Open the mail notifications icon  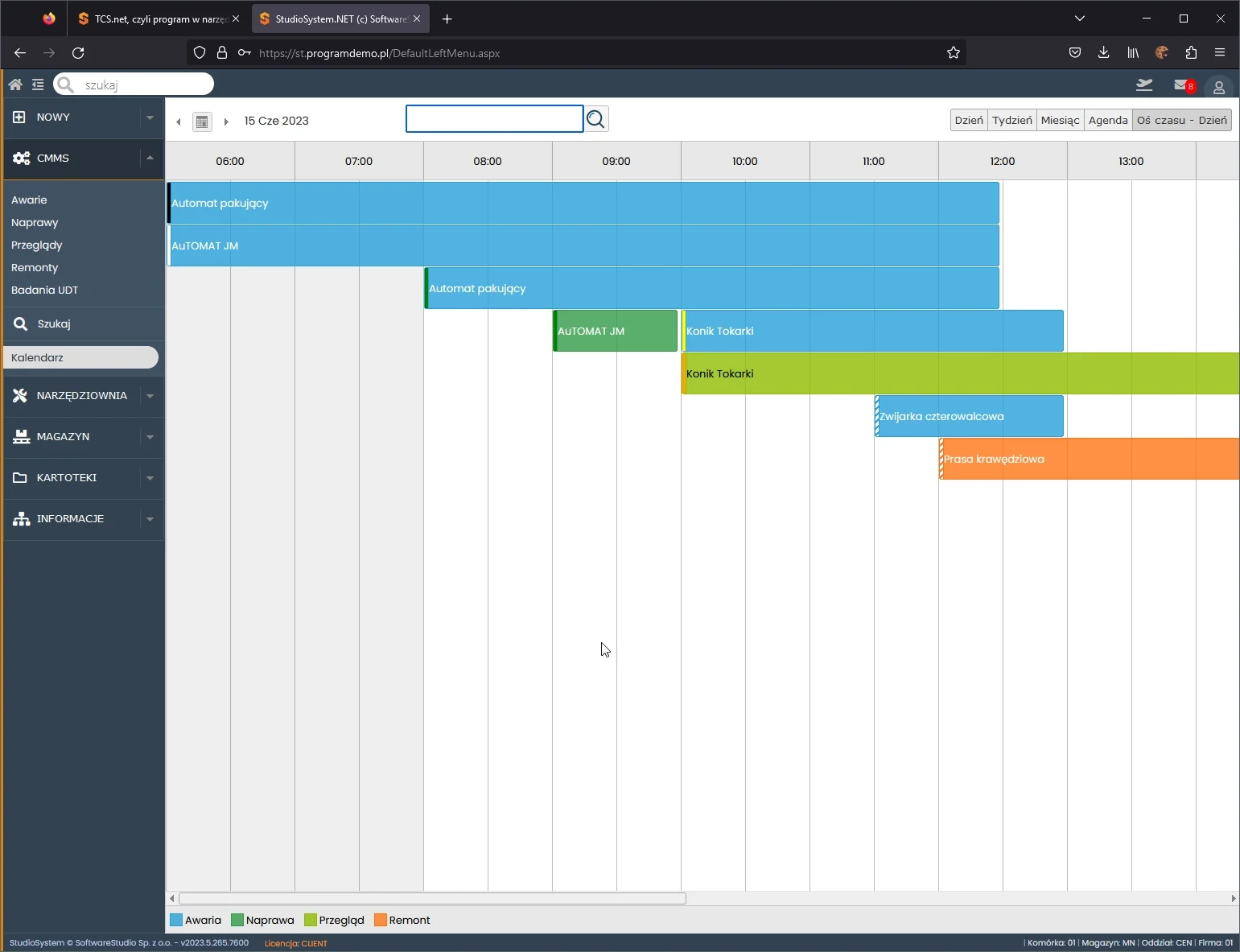click(1183, 85)
